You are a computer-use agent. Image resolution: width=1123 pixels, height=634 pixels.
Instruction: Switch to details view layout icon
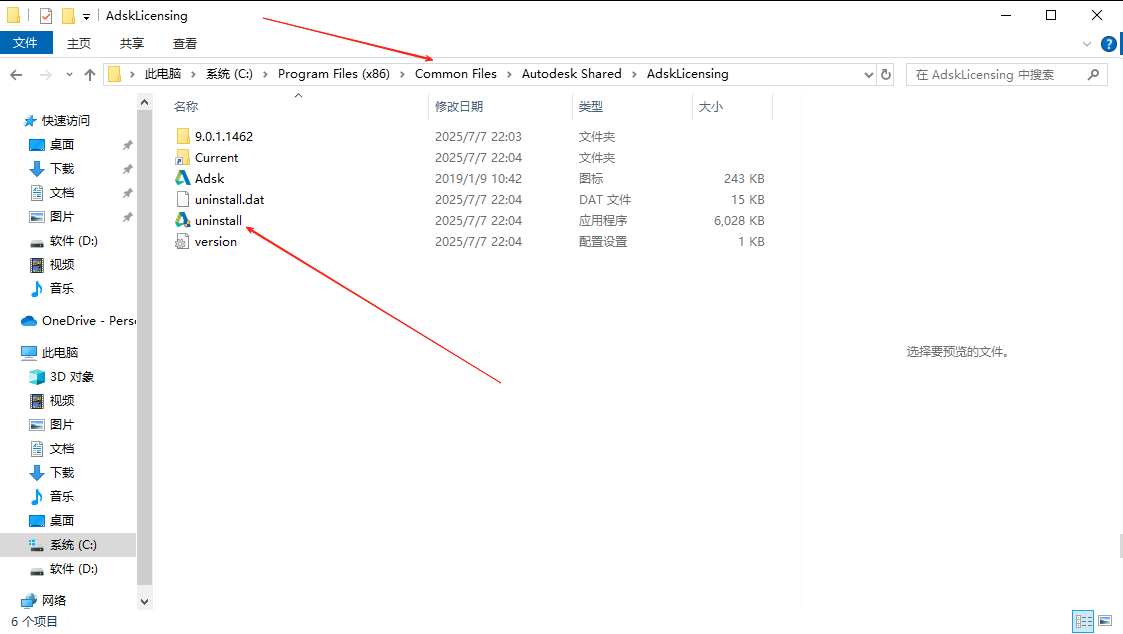pyautogui.click(x=1083, y=621)
